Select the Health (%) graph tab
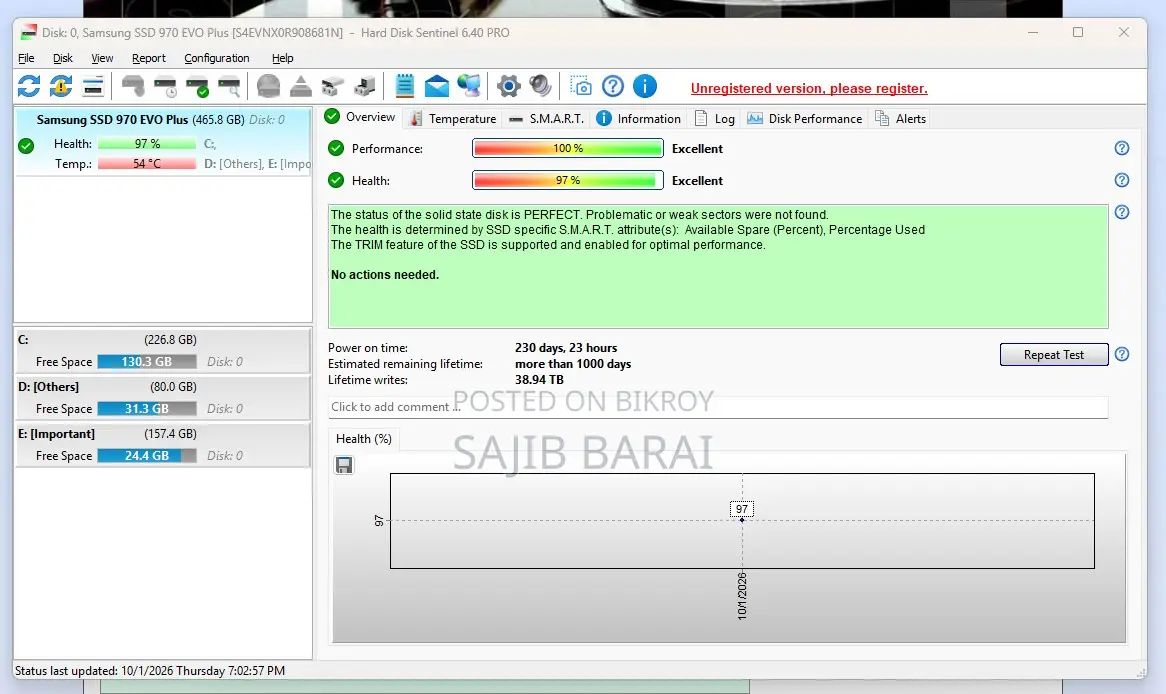The width and height of the screenshot is (1166, 694). [x=364, y=439]
